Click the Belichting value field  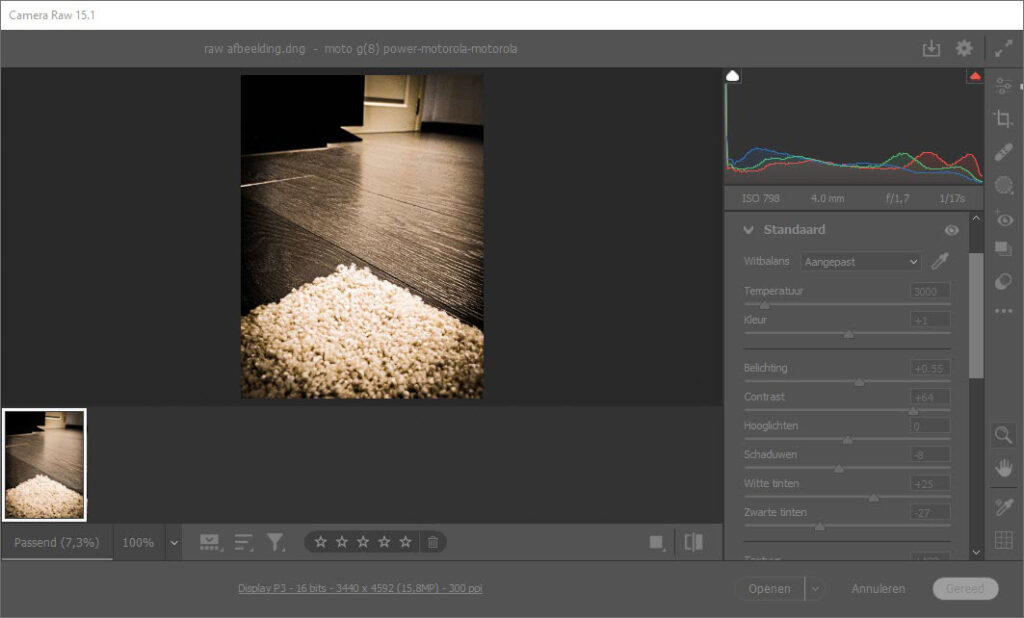(930, 368)
